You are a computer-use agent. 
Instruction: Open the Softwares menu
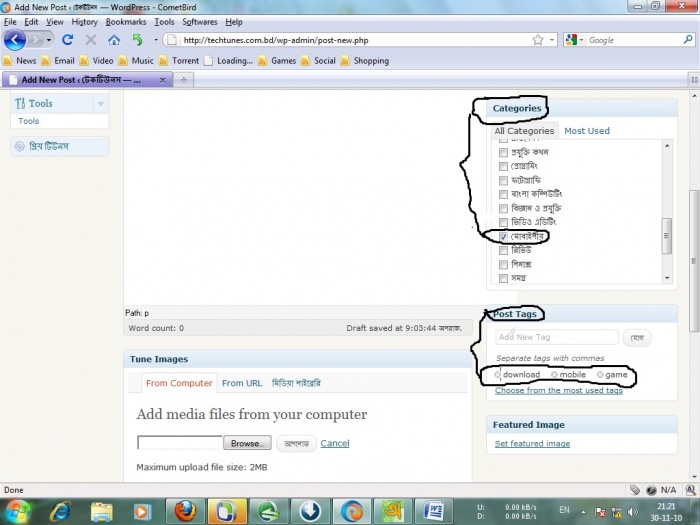[x=200, y=22]
